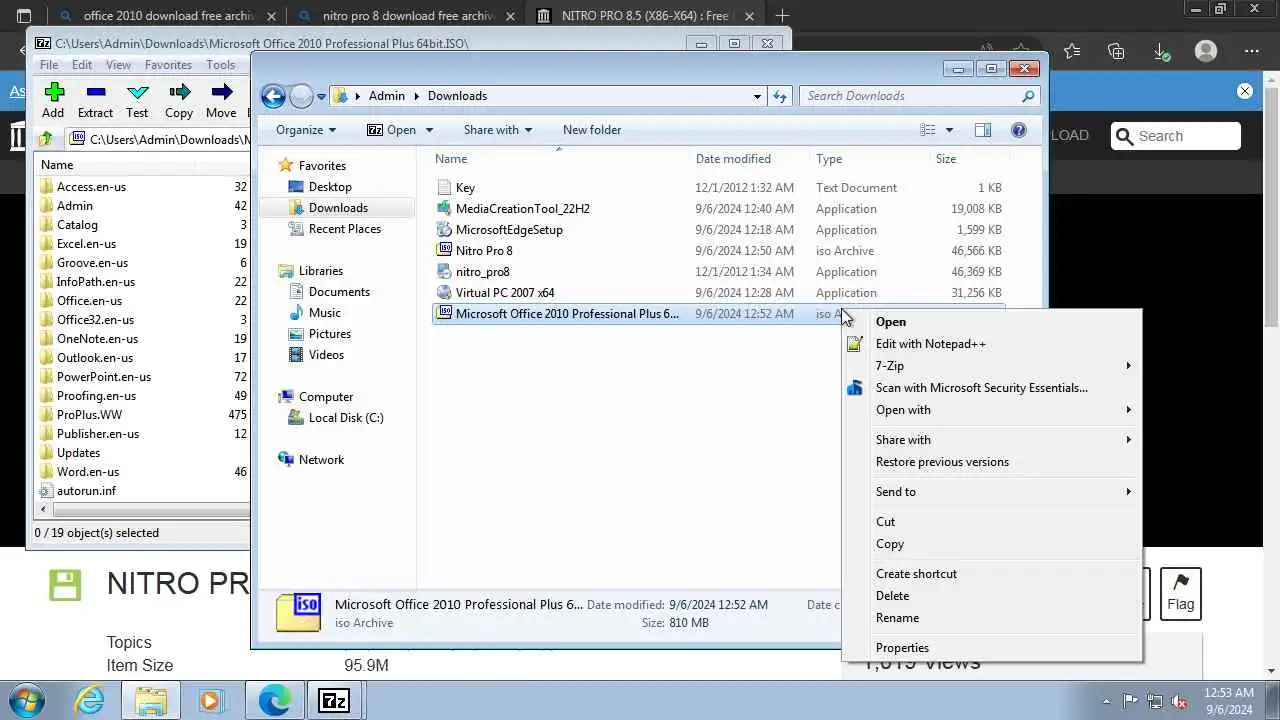
Task: Open the File Explorer taskbar icon
Action: [x=151, y=700]
